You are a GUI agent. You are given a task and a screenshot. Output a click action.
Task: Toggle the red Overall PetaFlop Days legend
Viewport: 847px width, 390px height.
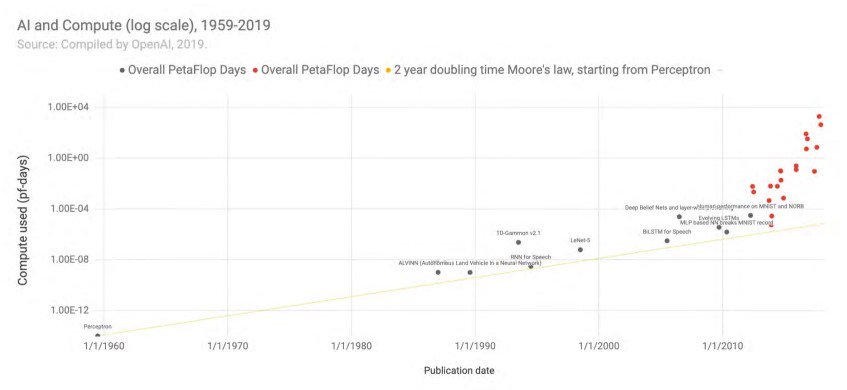[x=315, y=70]
